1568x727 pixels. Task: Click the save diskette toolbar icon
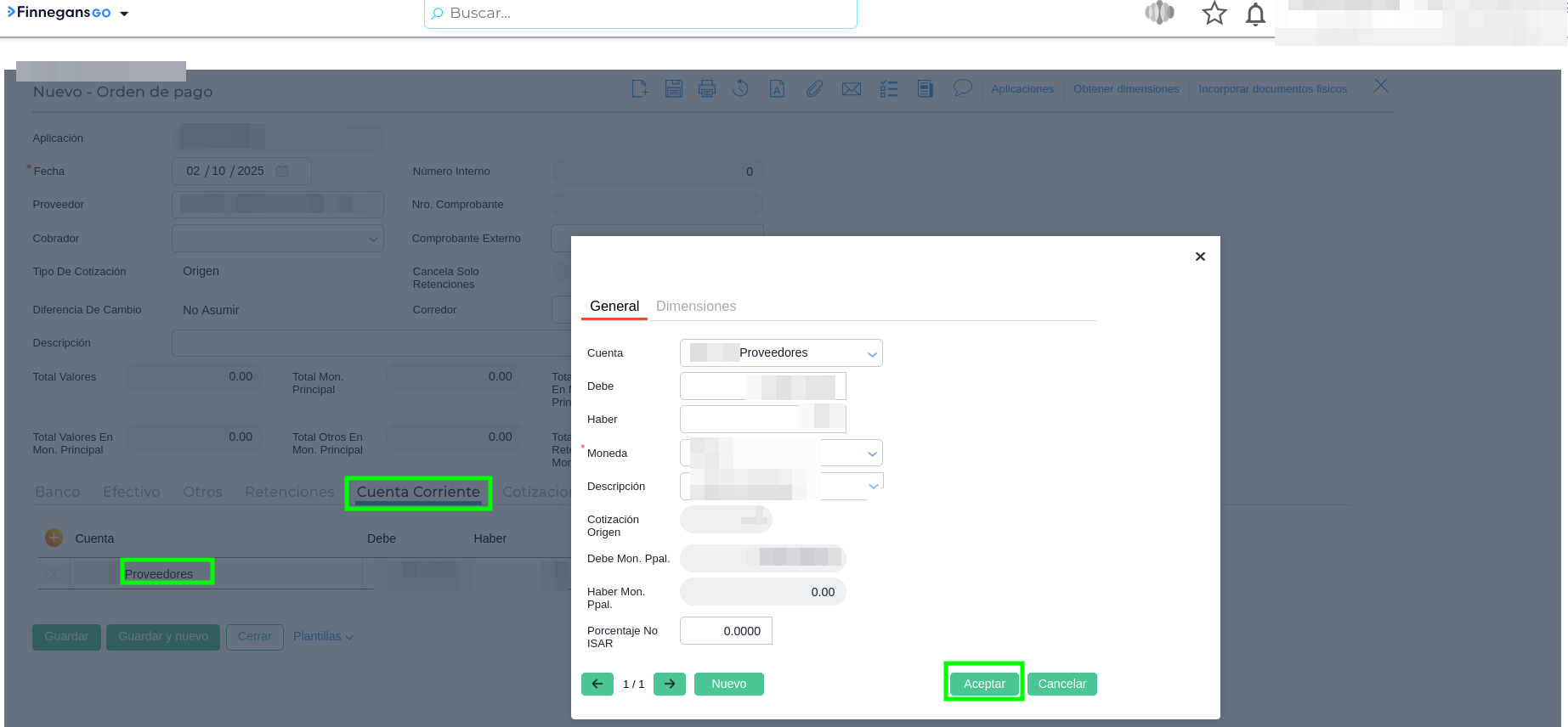[673, 88]
